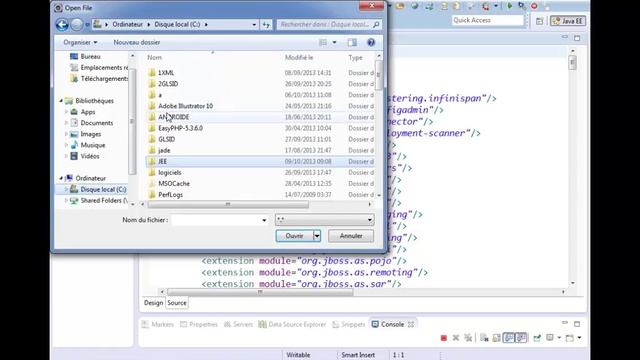
Task: Minimize the Console panel
Action: click(x=564, y=323)
